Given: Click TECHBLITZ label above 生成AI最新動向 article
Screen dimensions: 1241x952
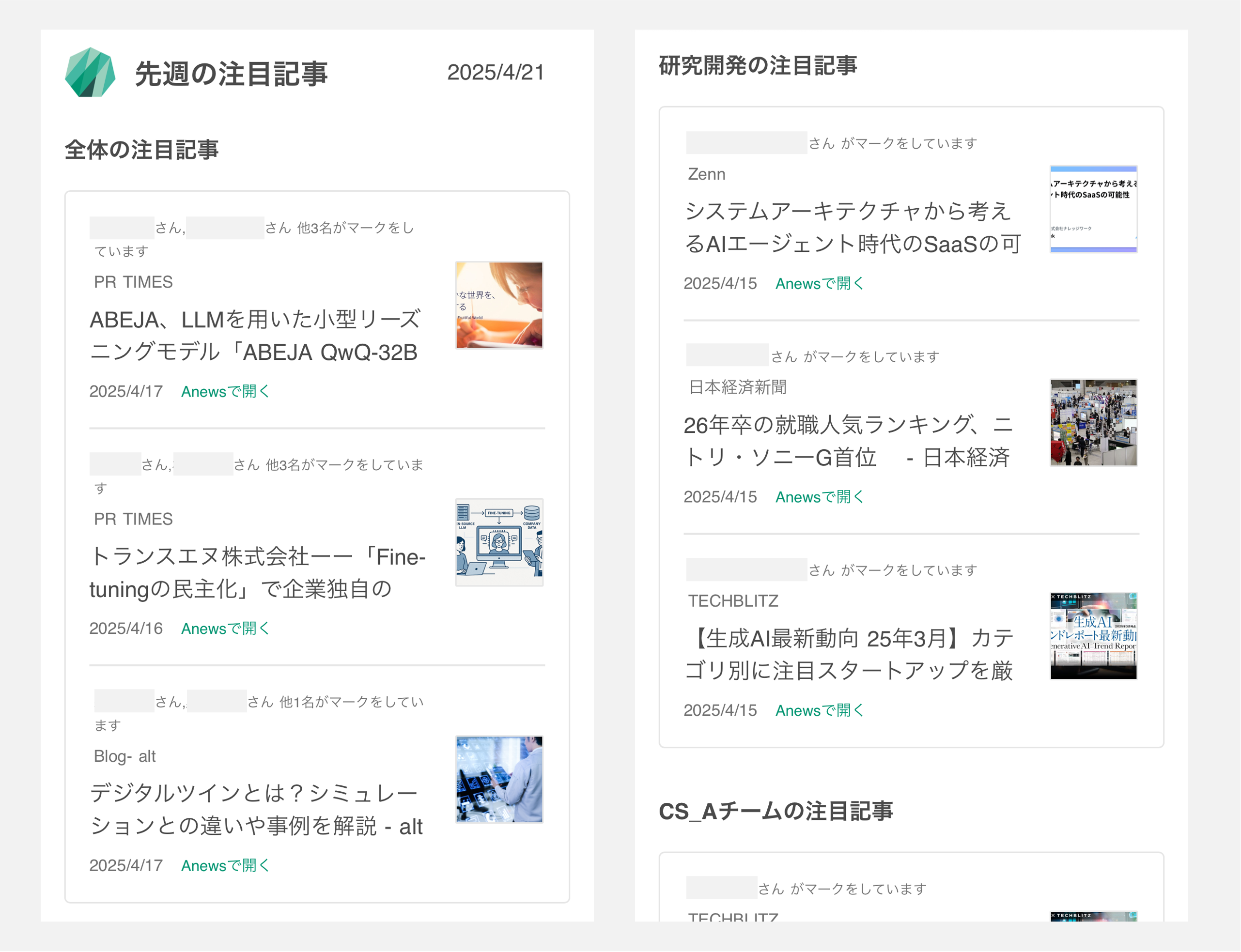Looking at the screenshot, I should (x=733, y=601).
